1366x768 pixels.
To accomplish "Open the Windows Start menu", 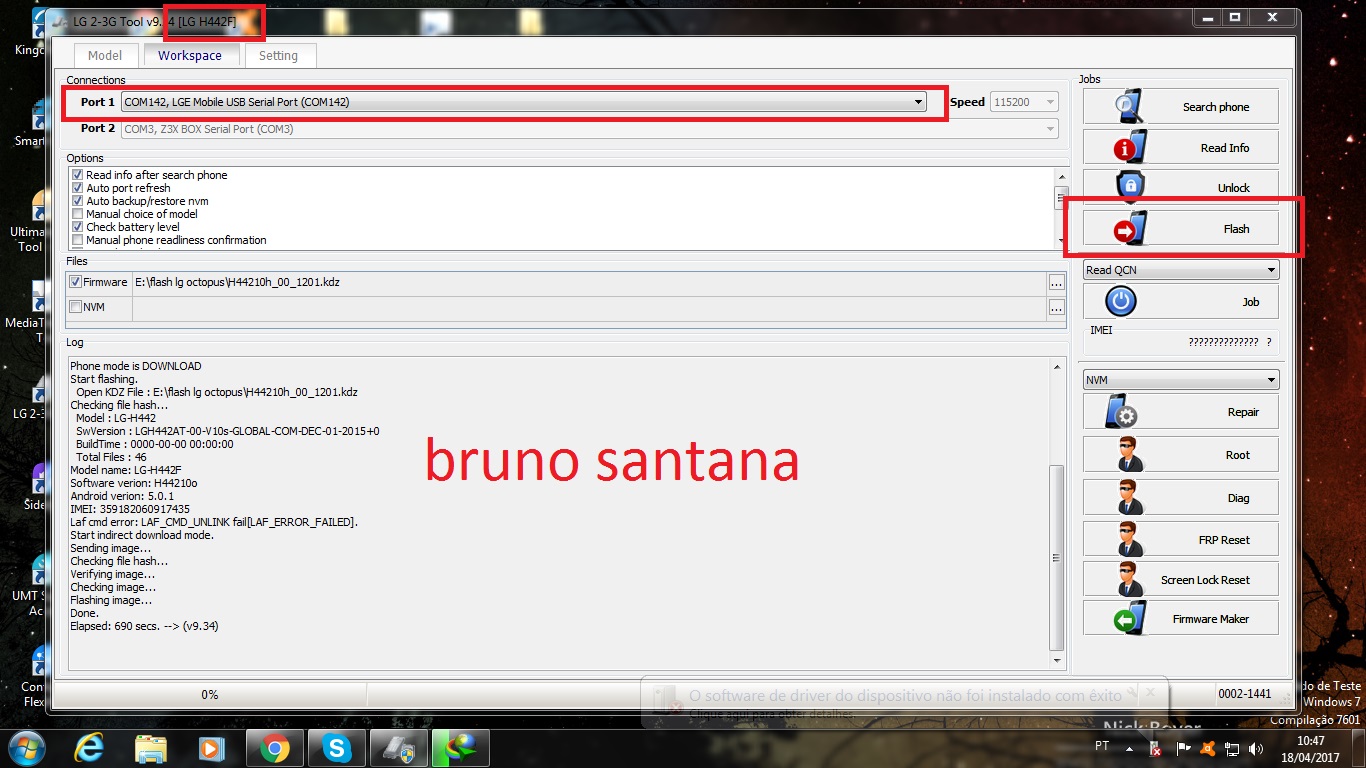I will click(x=26, y=747).
